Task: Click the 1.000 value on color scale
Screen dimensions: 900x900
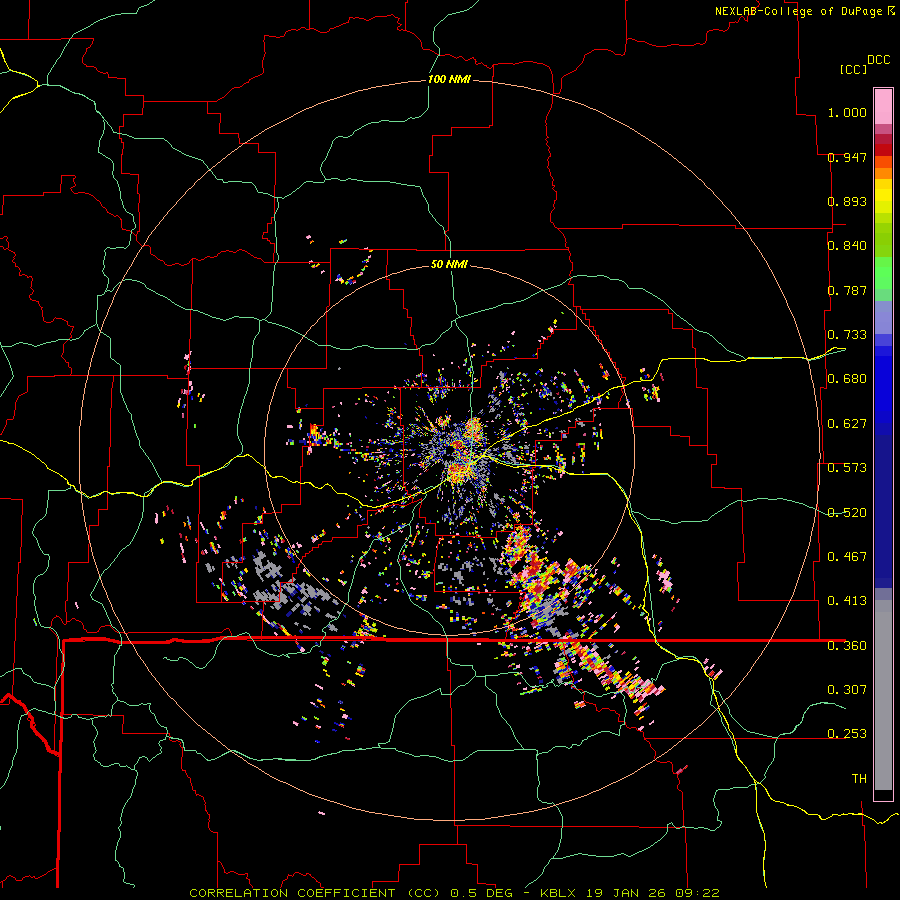Action: pos(847,112)
